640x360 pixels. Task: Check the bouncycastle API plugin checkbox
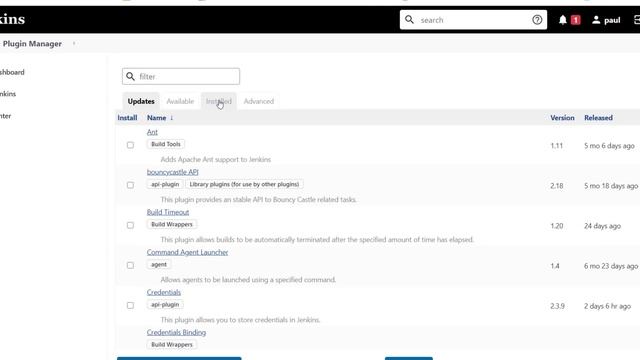[130, 185]
